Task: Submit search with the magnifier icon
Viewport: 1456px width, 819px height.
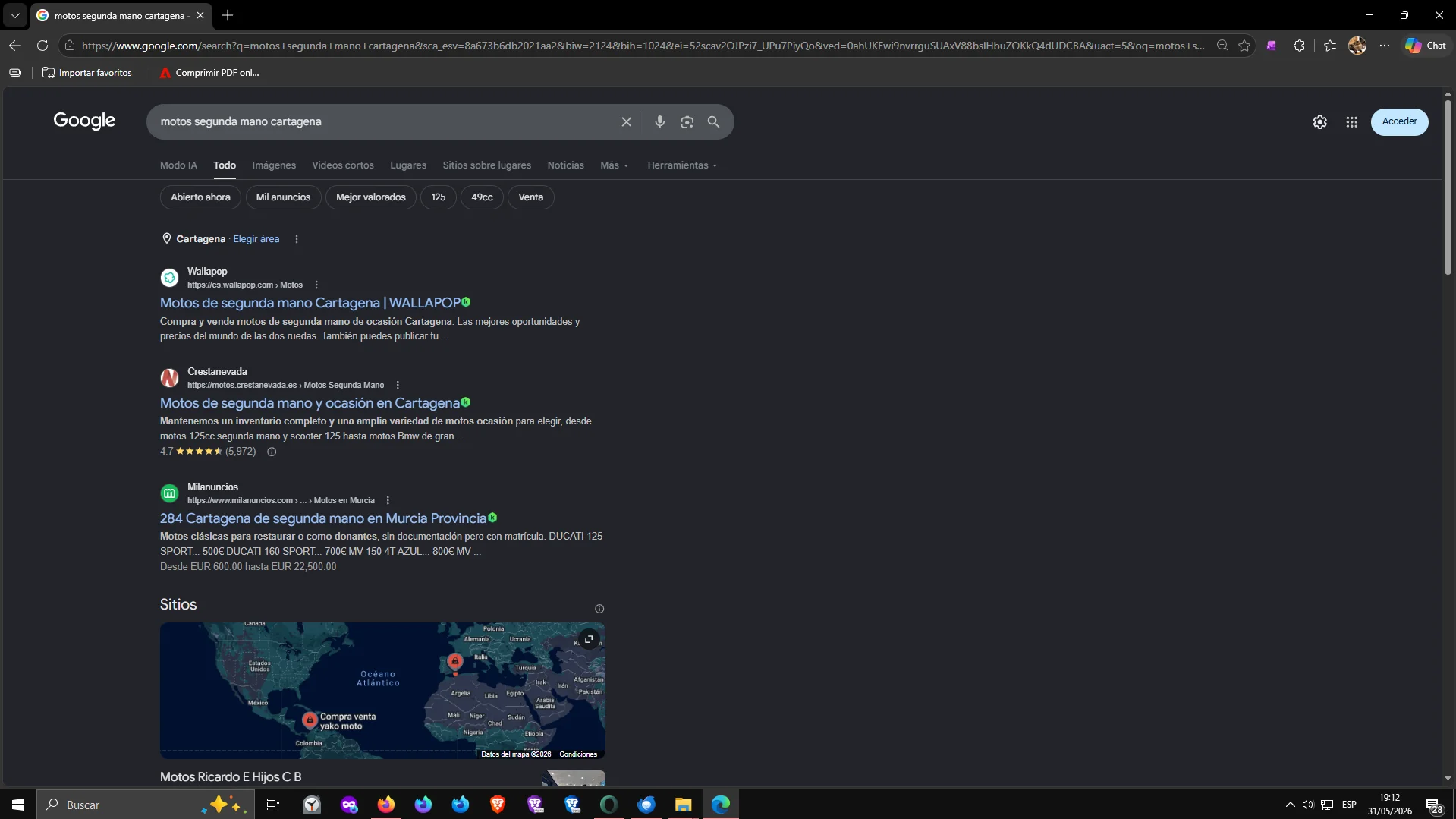Action: coord(713,121)
